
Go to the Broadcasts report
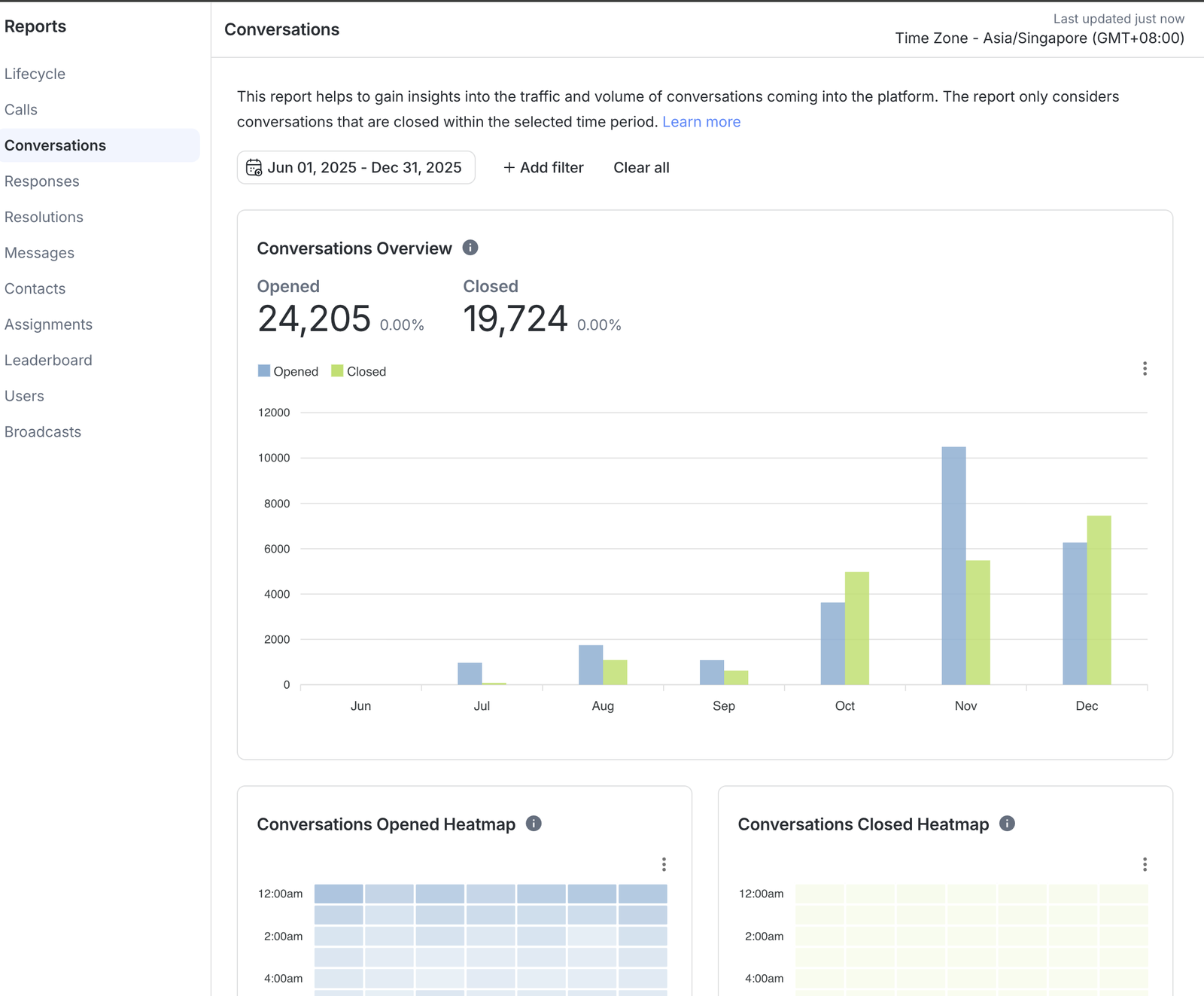[43, 431]
